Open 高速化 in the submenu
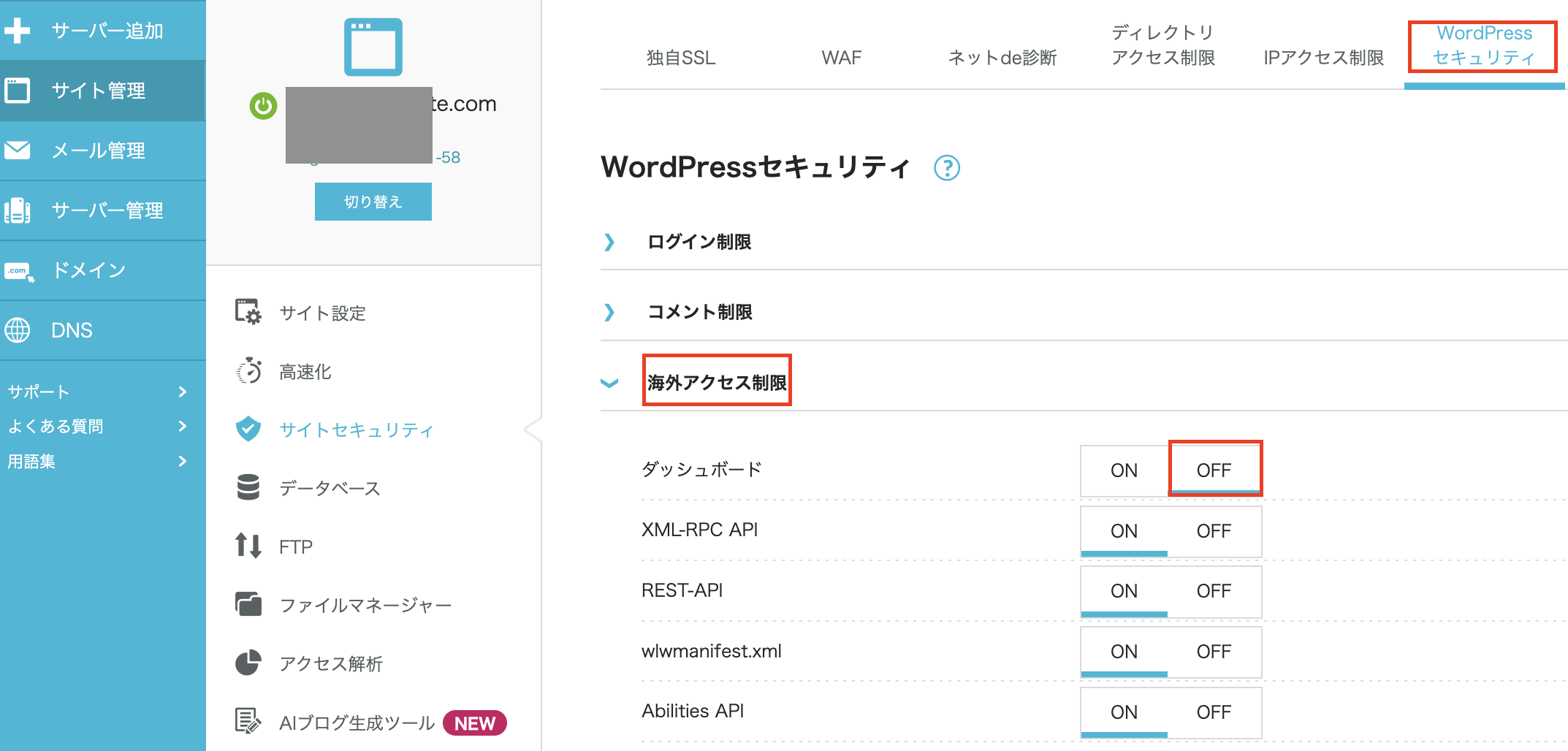Image resolution: width=1568 pixels, height=751 pixels. (x=305, y=372)
